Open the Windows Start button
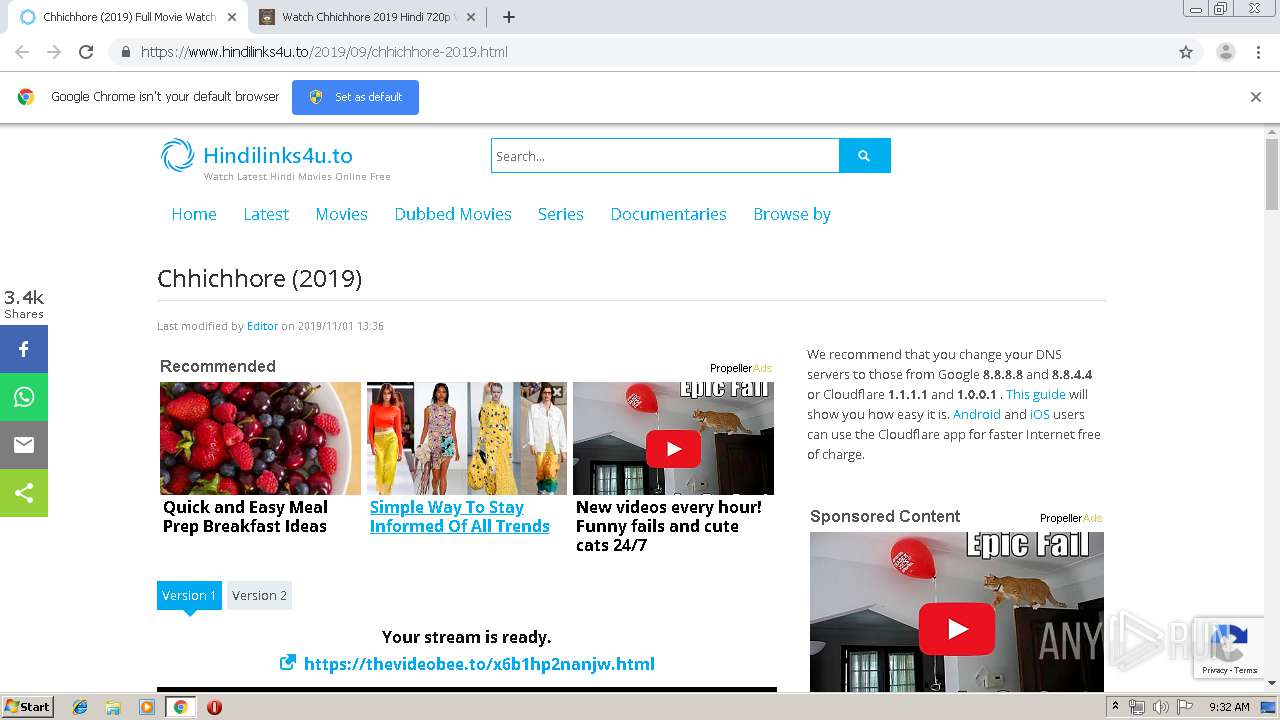The width and height of the screenshot is (1280, 720). pos(28,707)
